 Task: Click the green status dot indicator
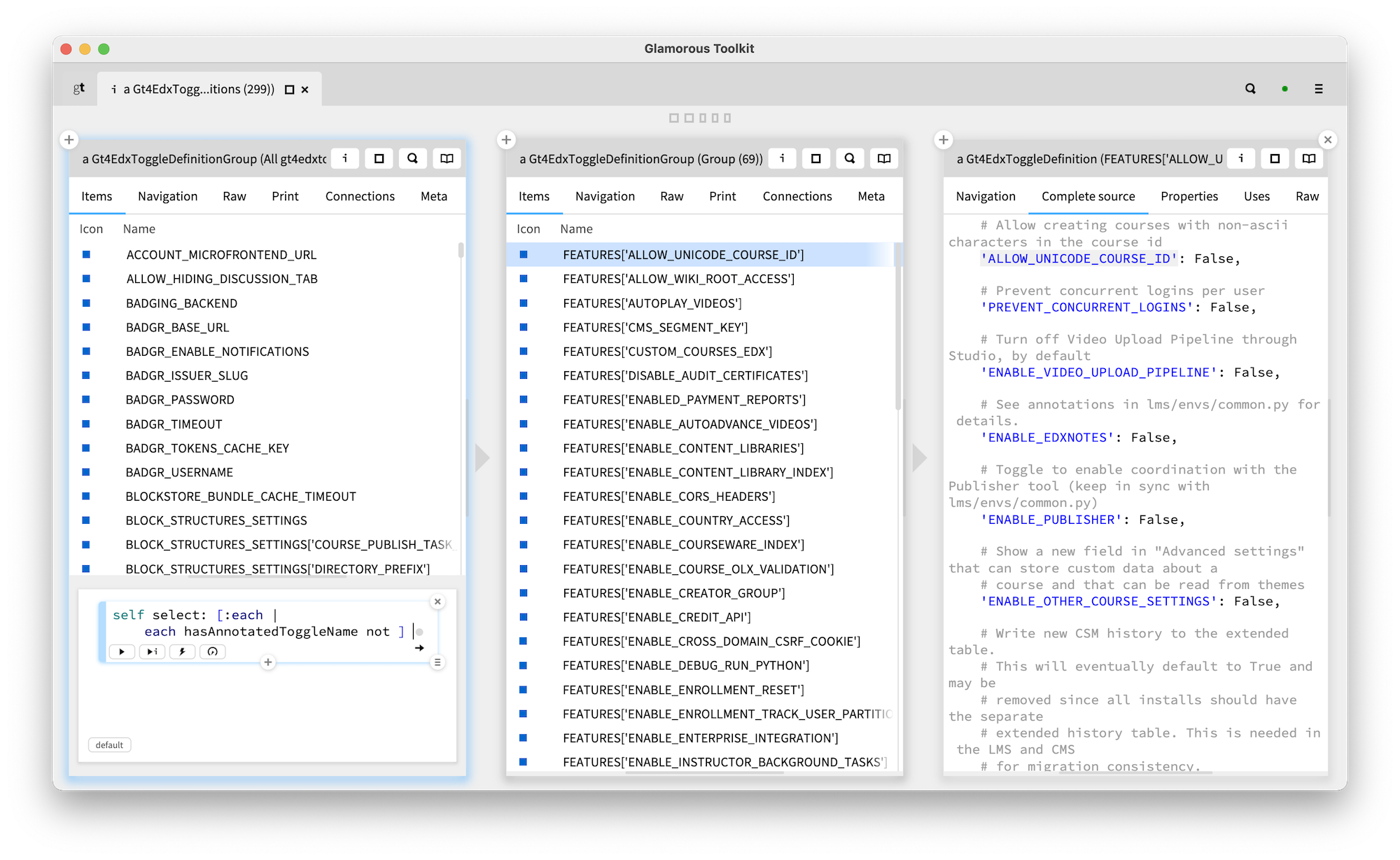point(1284,89)
